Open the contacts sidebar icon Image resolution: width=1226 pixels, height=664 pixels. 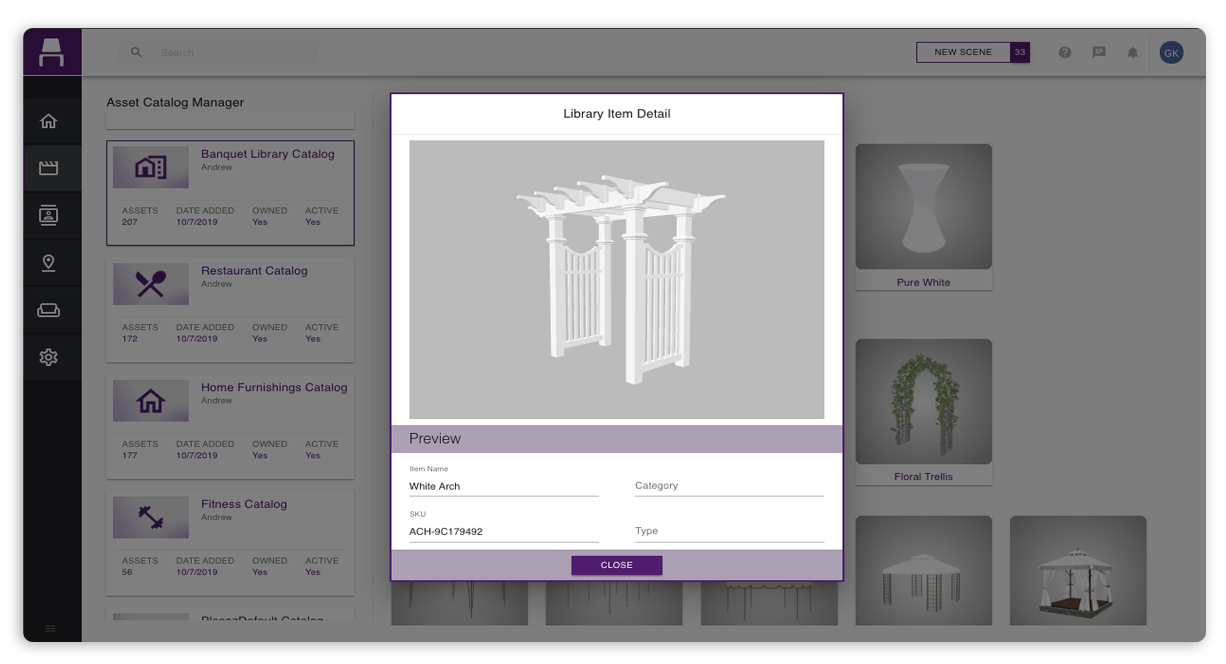tap(48, 215)
